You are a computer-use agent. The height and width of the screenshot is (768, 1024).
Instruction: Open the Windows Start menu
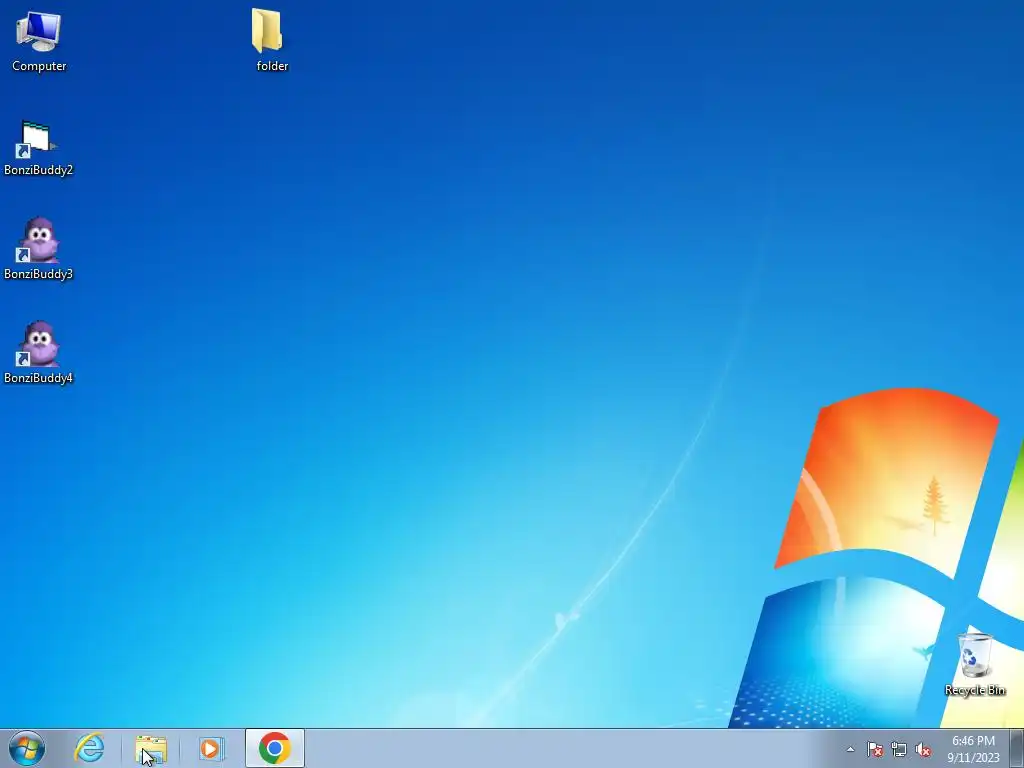click(27, 748)
